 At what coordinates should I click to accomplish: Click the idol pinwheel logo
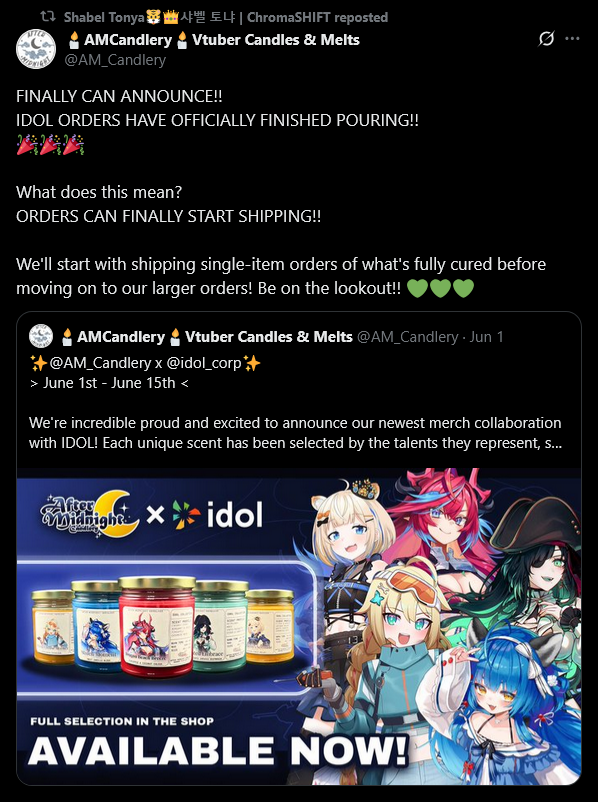click(x=184, y=515)
